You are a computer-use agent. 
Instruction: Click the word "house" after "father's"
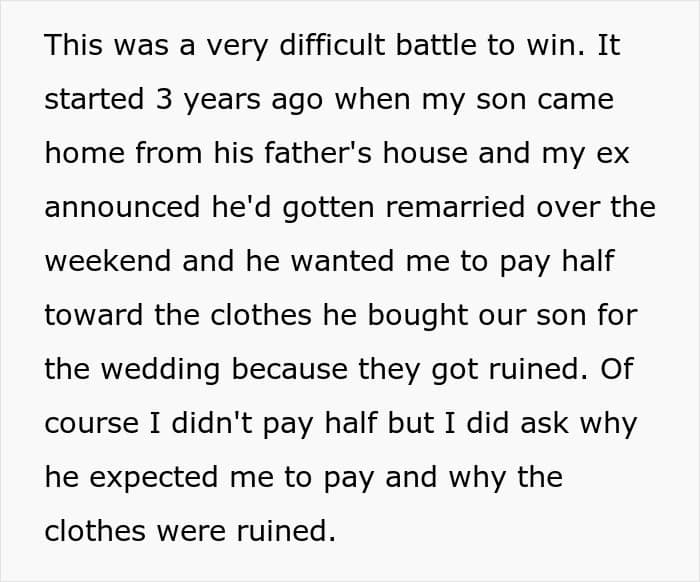click(425, 153)
